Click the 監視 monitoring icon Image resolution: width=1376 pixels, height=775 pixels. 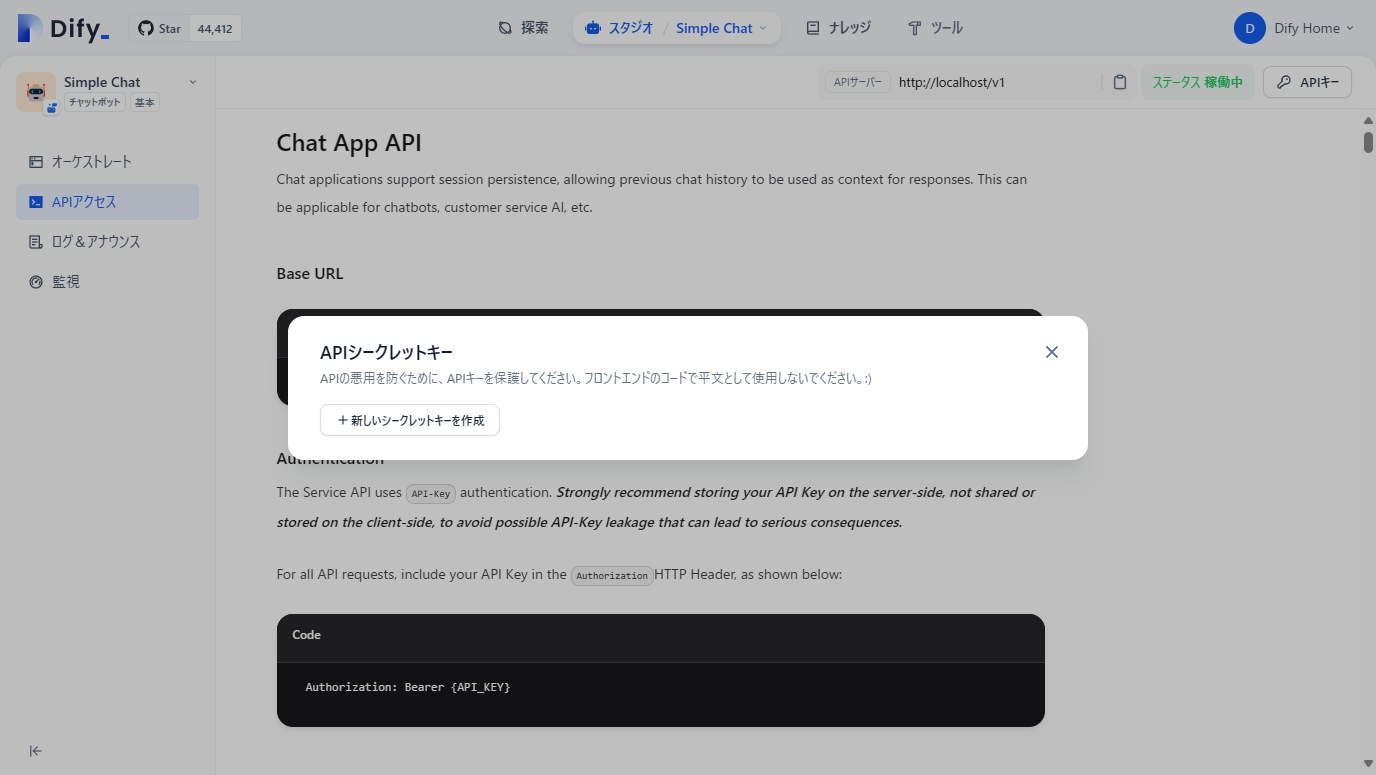pos(37,281)
